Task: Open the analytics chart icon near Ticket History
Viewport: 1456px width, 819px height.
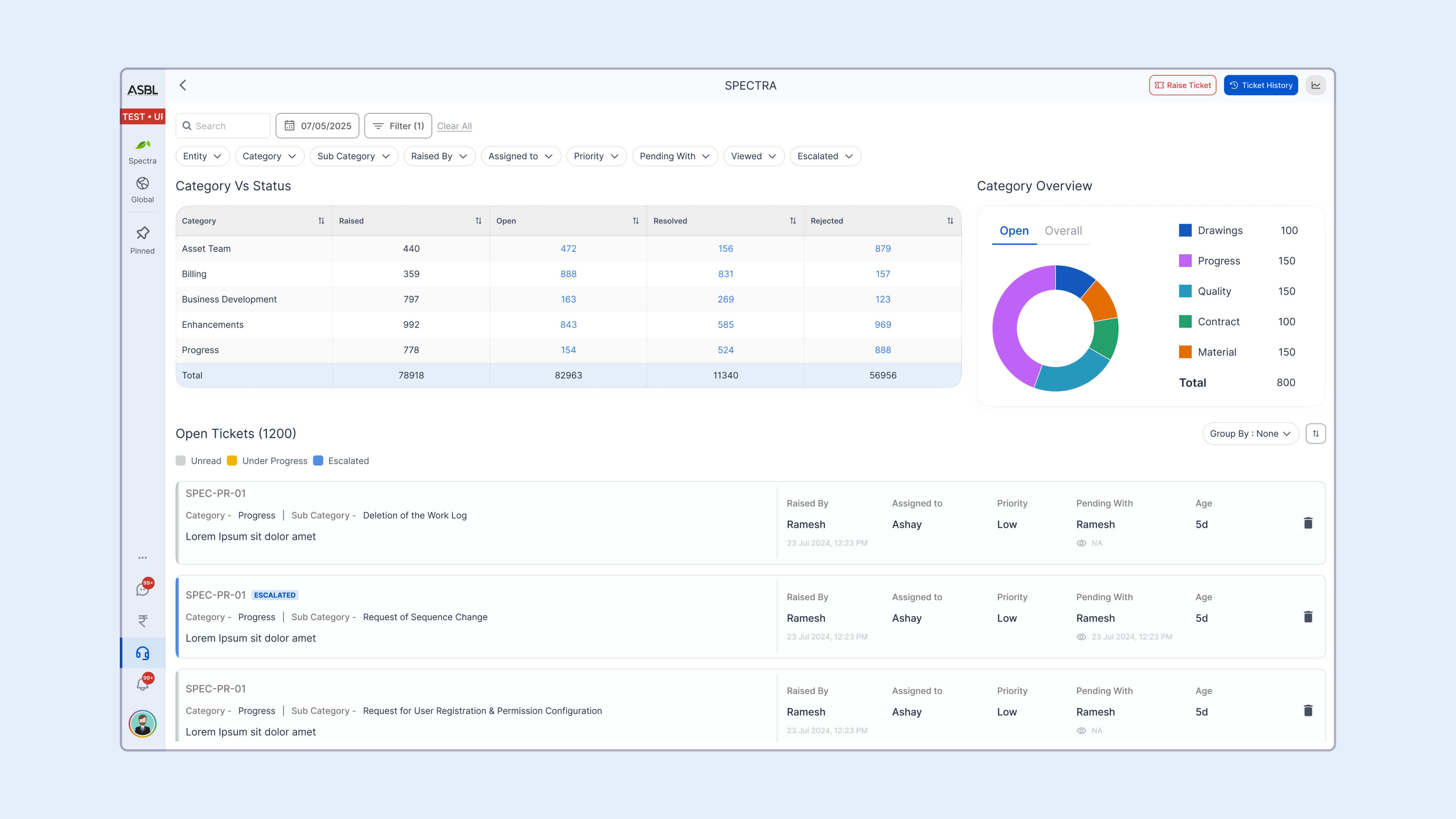Action: click(1316, 85)
